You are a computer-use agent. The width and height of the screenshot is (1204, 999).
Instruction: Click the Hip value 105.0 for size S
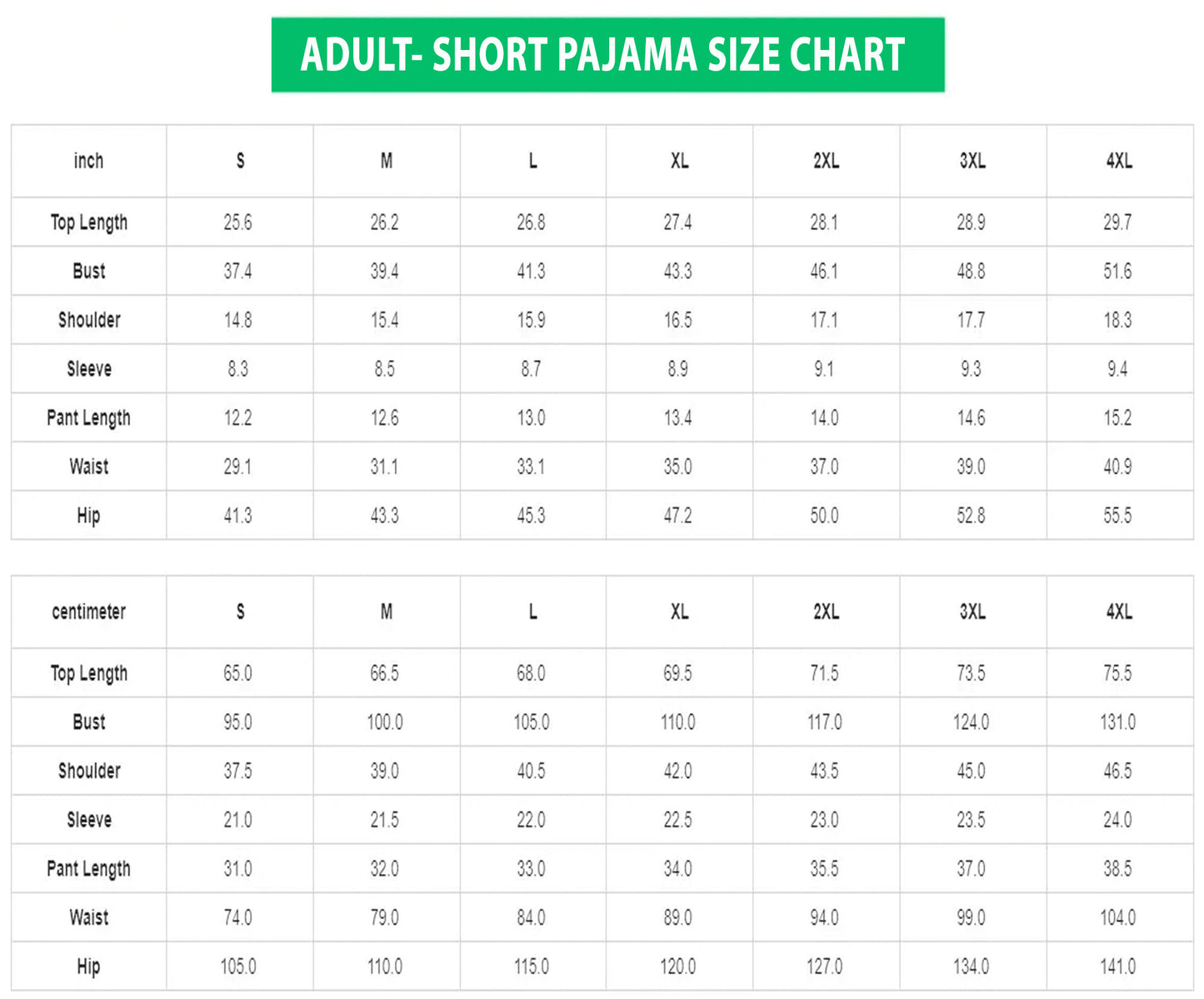click(x=237, y=967)
